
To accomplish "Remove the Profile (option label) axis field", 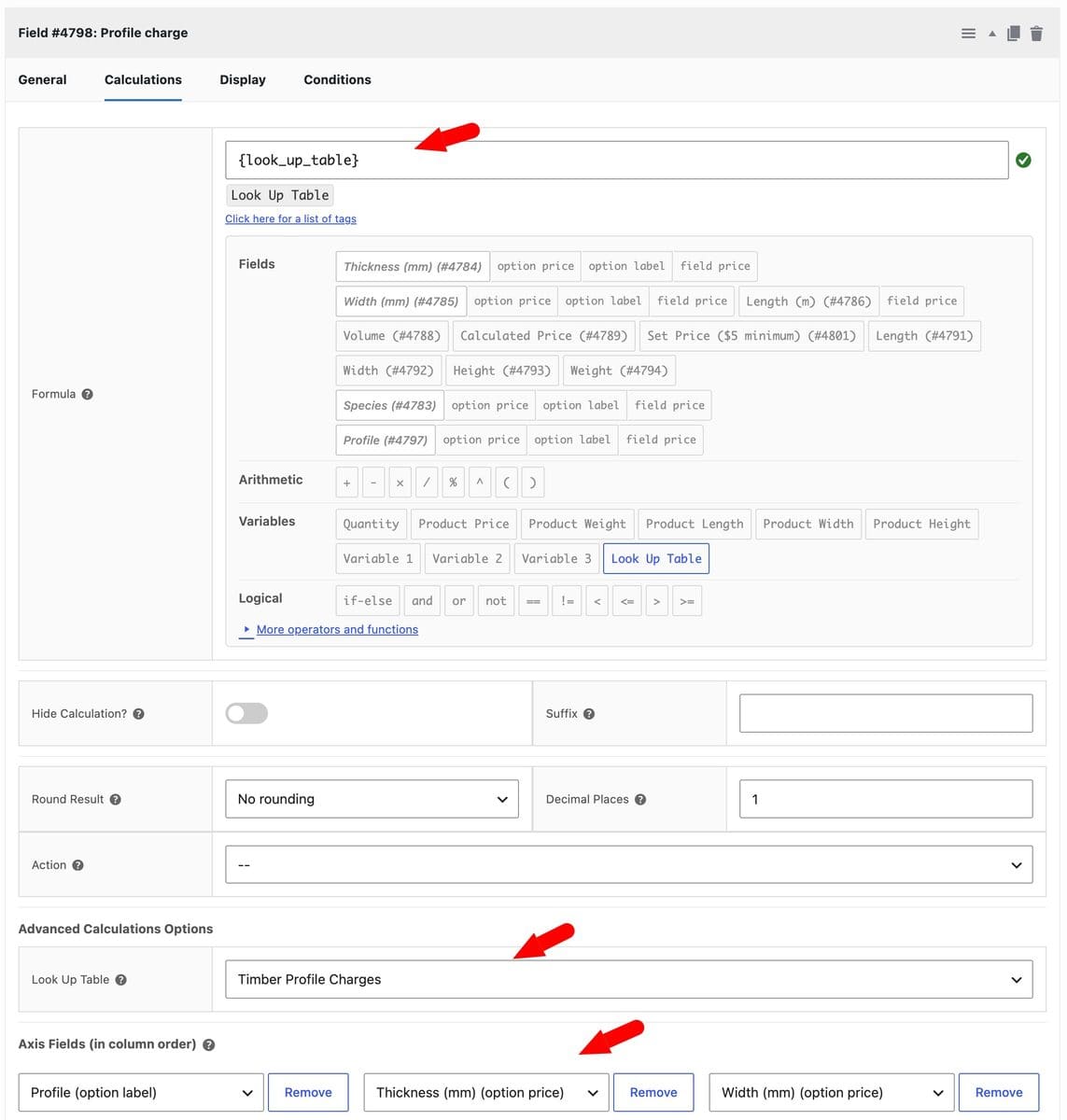I will click(308, 1093).
